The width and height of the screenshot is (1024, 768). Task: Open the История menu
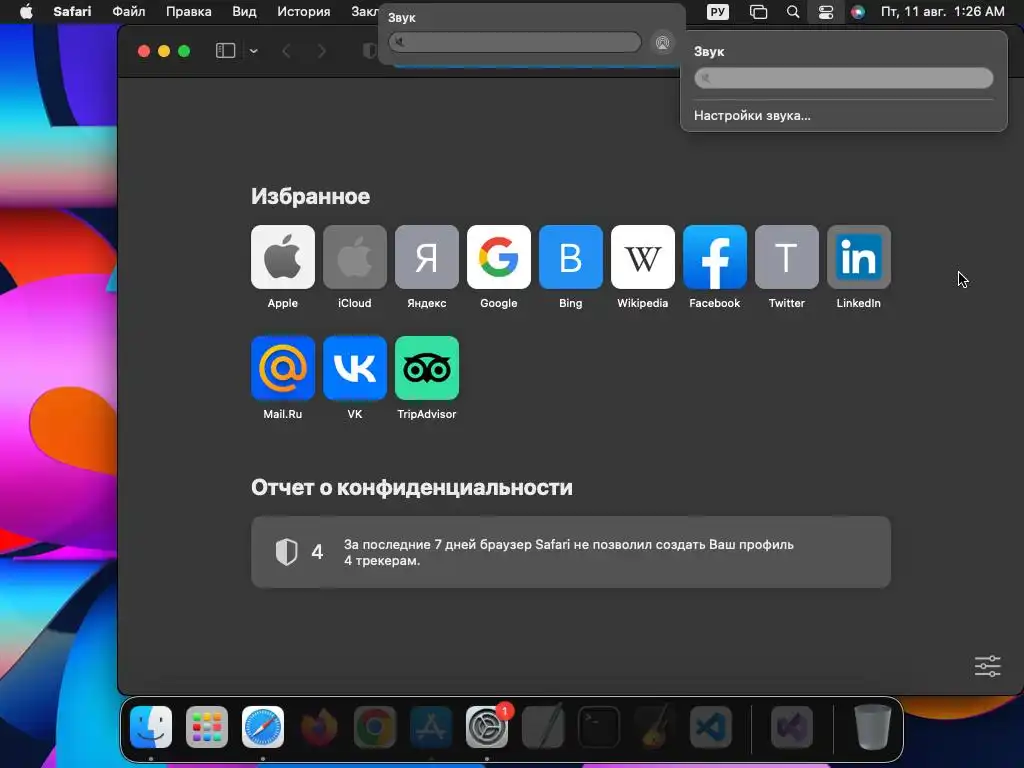pyautogui.click(x=304, y=12)
